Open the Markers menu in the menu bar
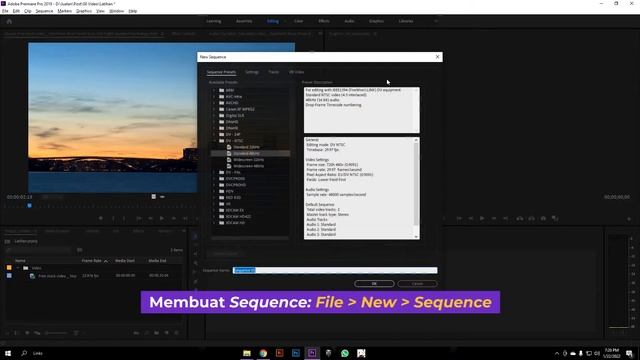Image resolution: width=640 pixels, height=360 pixels. tap(64, 11)
